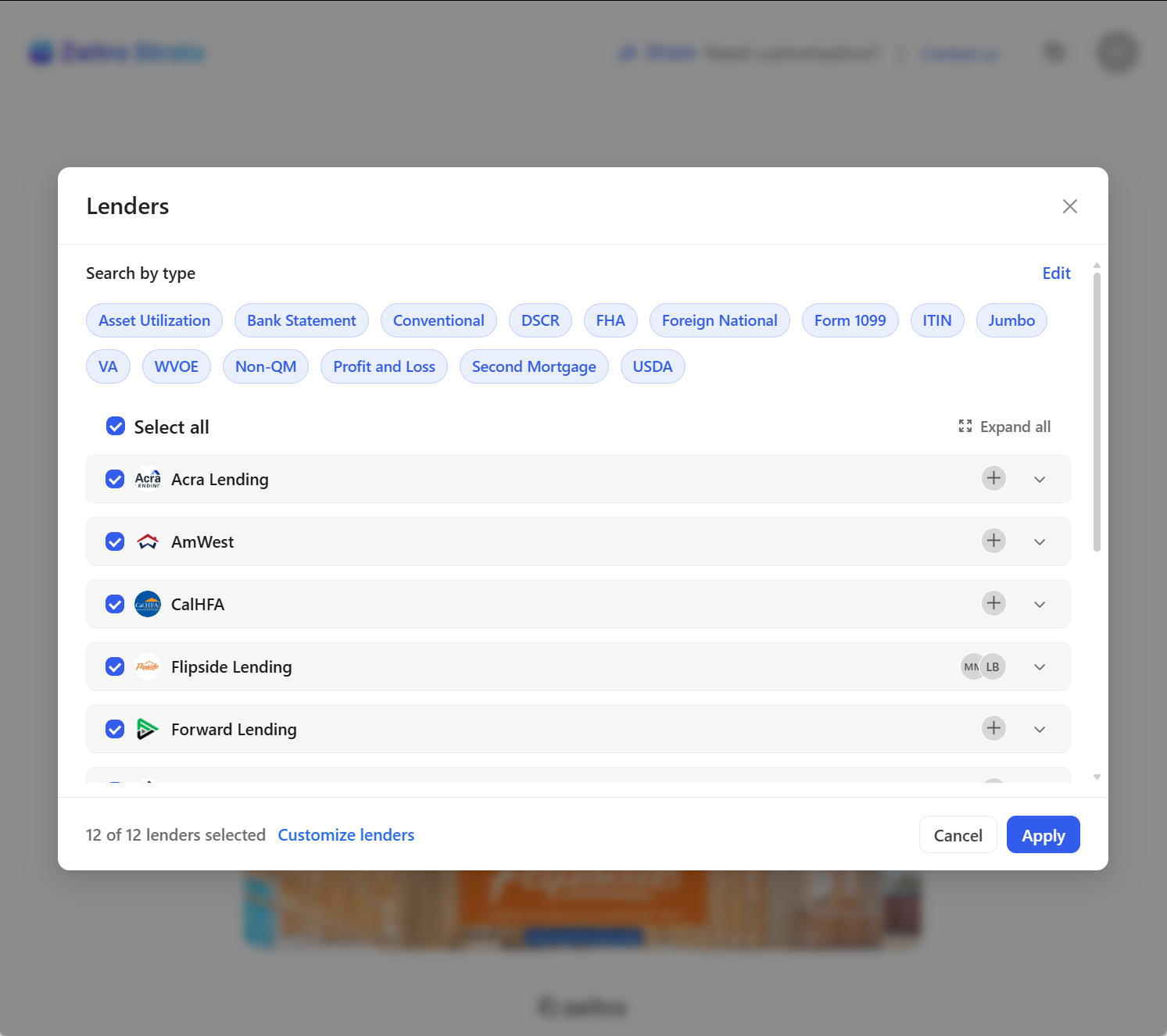Expand the AmWest row
1167x1036 pixels.
[1040, 541]
